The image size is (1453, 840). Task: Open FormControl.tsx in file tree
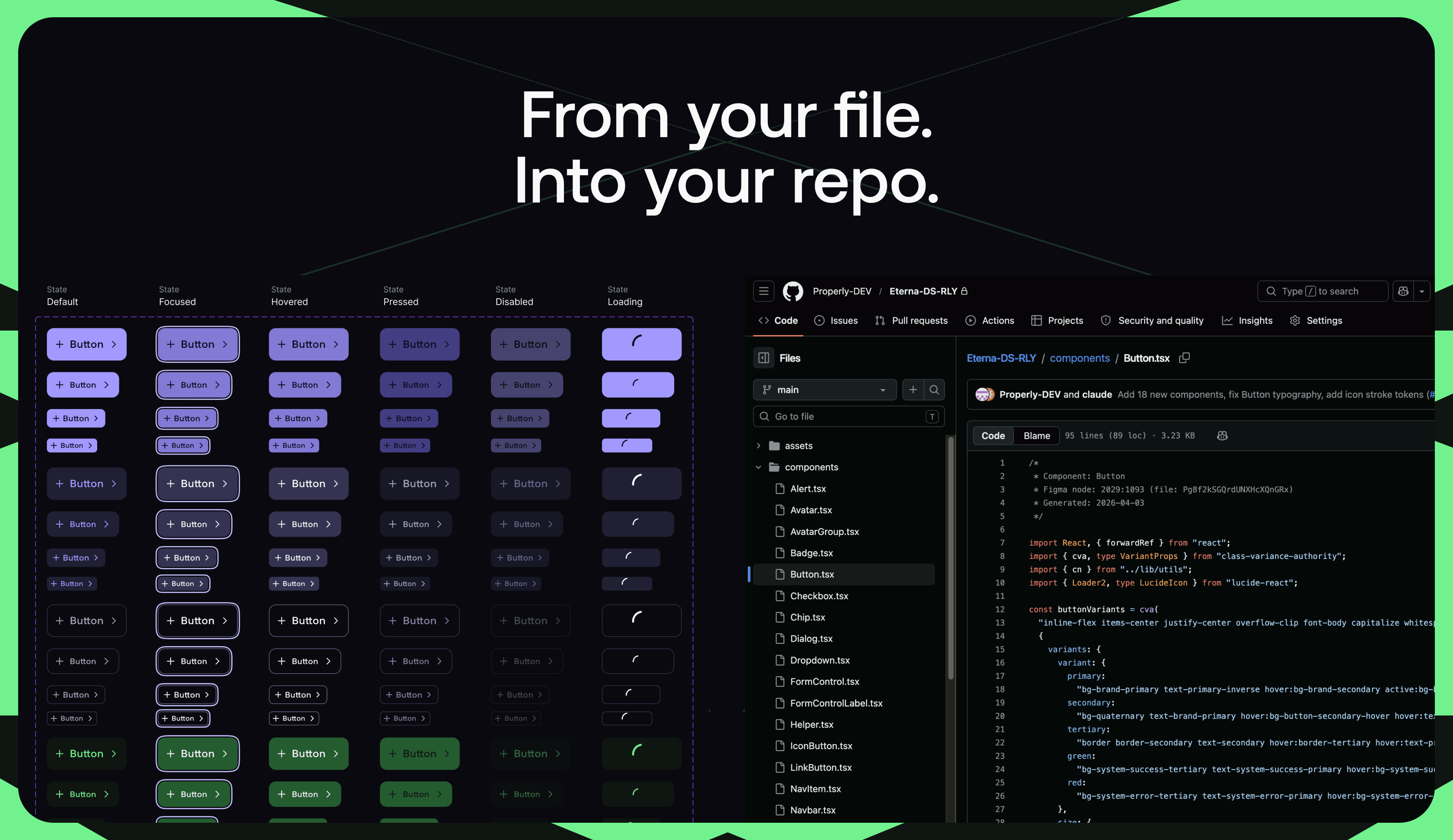825,682
